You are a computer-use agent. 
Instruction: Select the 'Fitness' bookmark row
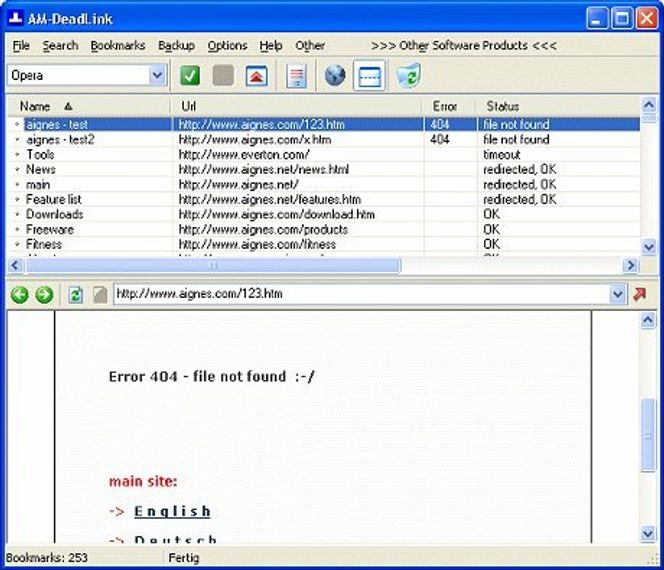(x=324, y=244)
